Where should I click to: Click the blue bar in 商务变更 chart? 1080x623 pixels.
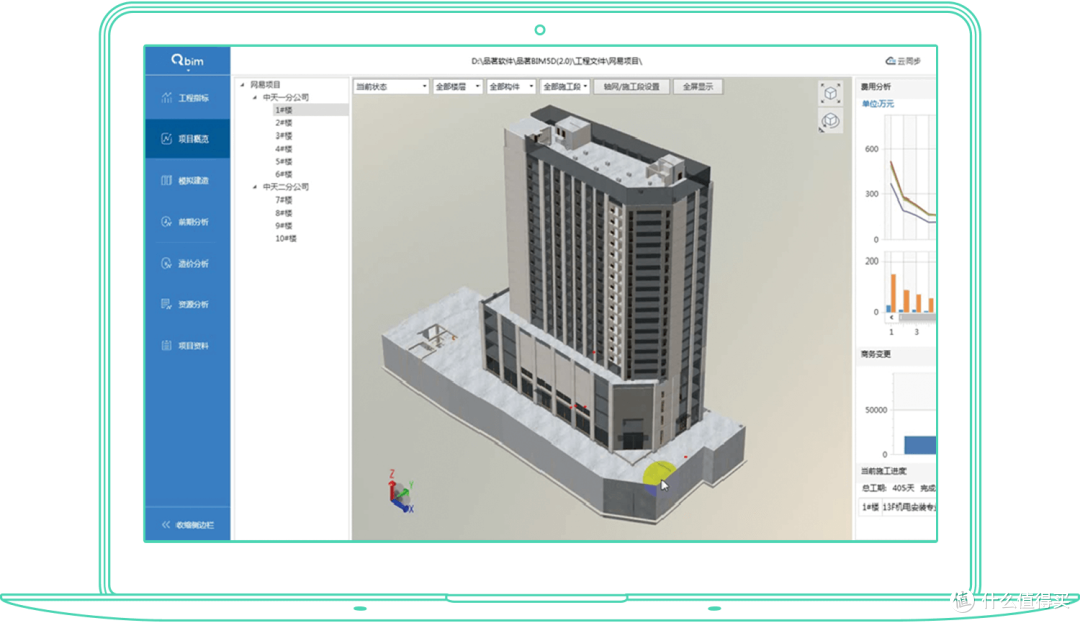[x=920, y=445]
